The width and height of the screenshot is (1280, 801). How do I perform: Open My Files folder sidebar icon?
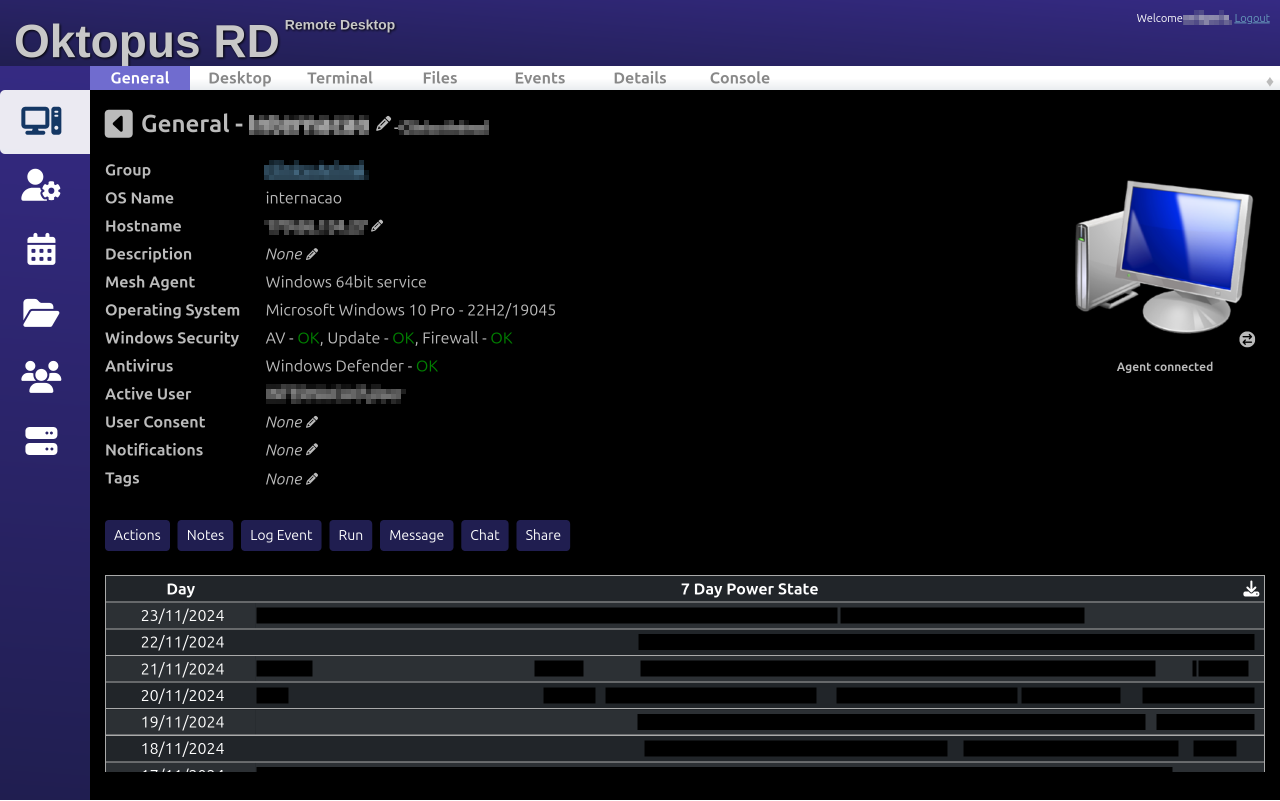42,313
